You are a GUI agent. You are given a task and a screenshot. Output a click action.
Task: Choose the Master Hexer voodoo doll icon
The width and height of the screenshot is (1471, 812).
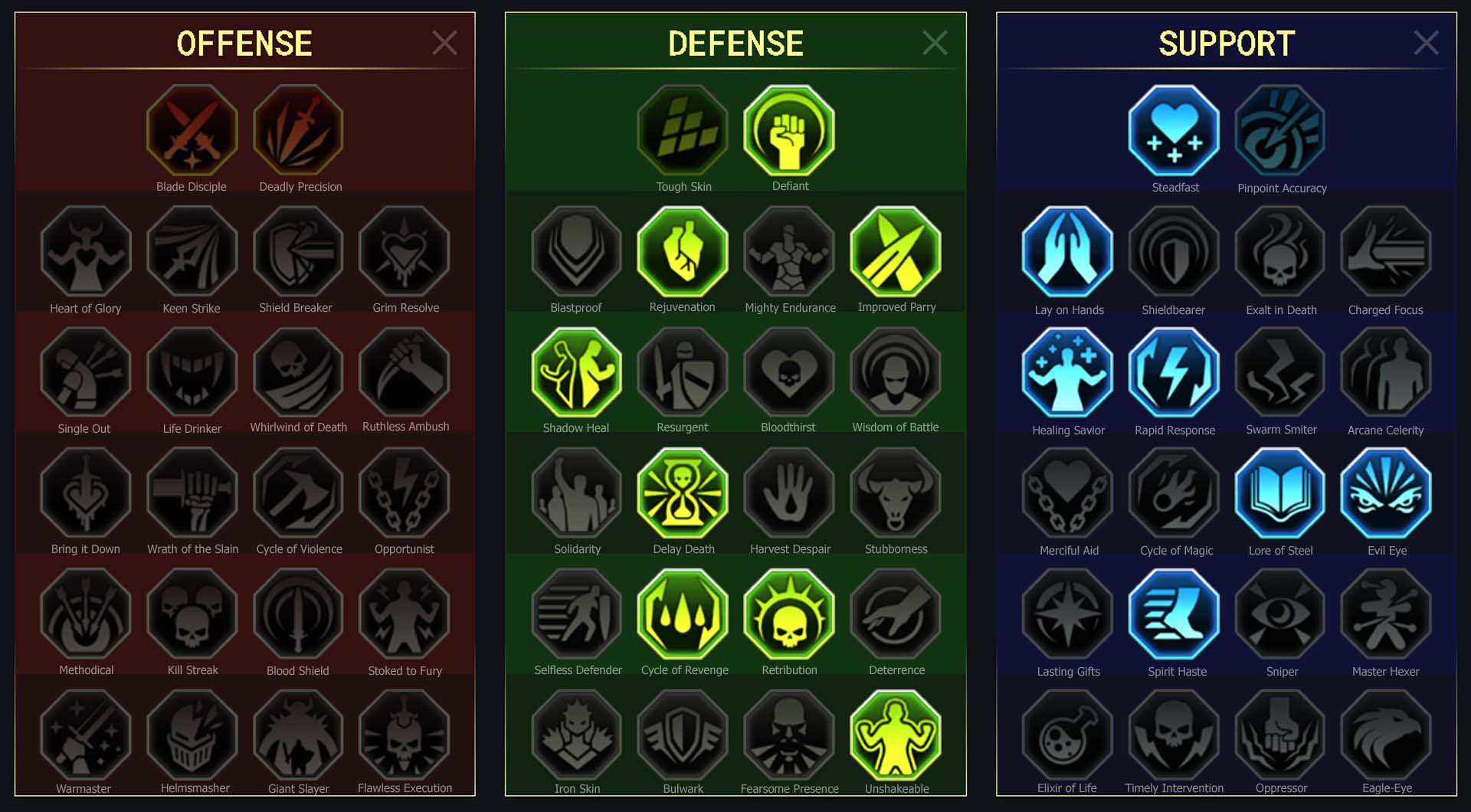click(x=1386, y=614)
